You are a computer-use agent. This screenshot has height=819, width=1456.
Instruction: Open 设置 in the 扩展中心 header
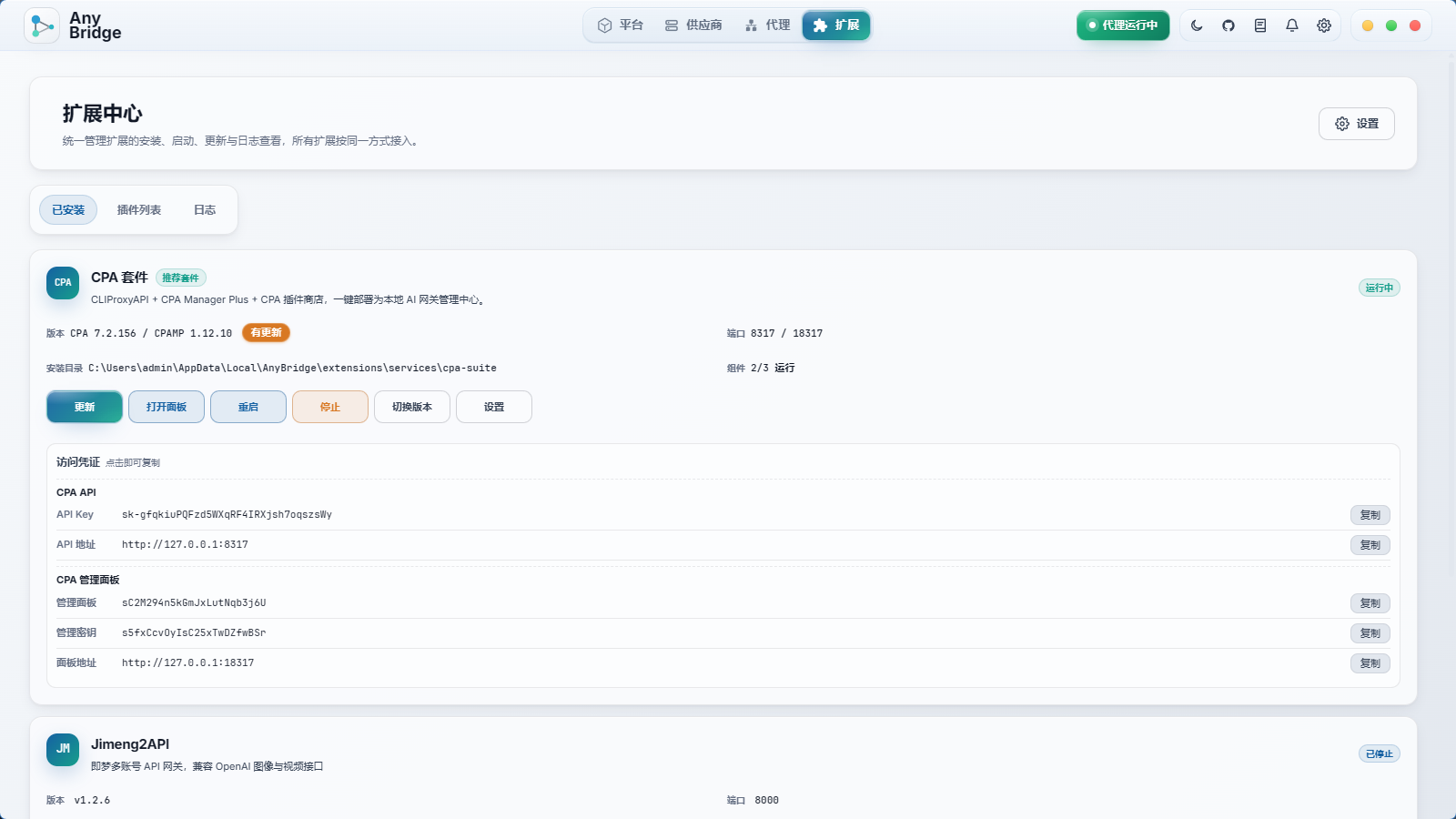pos(1357,124)
